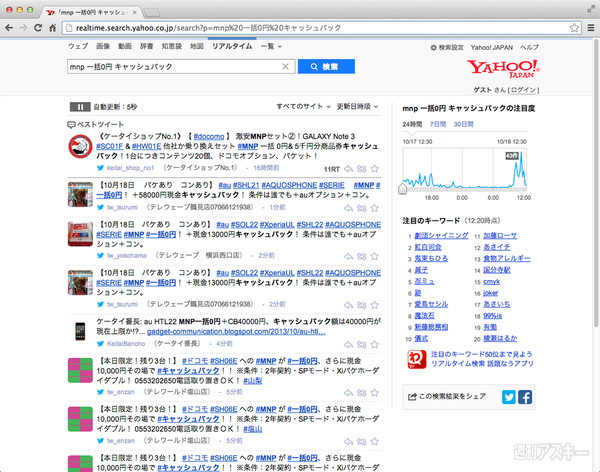Screen dimensions: 600x472
Task: Open 注目のキーワード50位まで見よう link
Action: coord(481,354)
